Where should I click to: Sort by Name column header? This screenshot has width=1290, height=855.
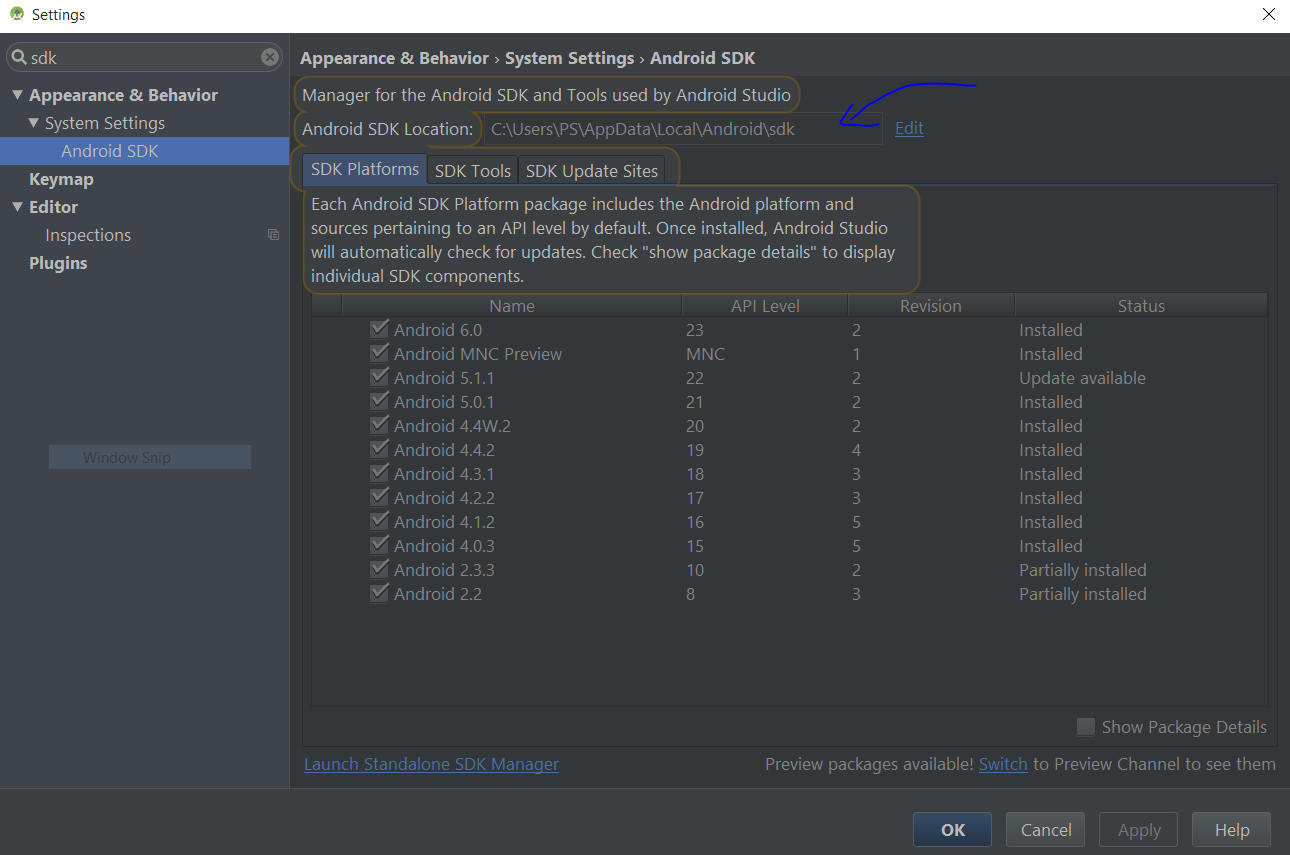(512, 306)
